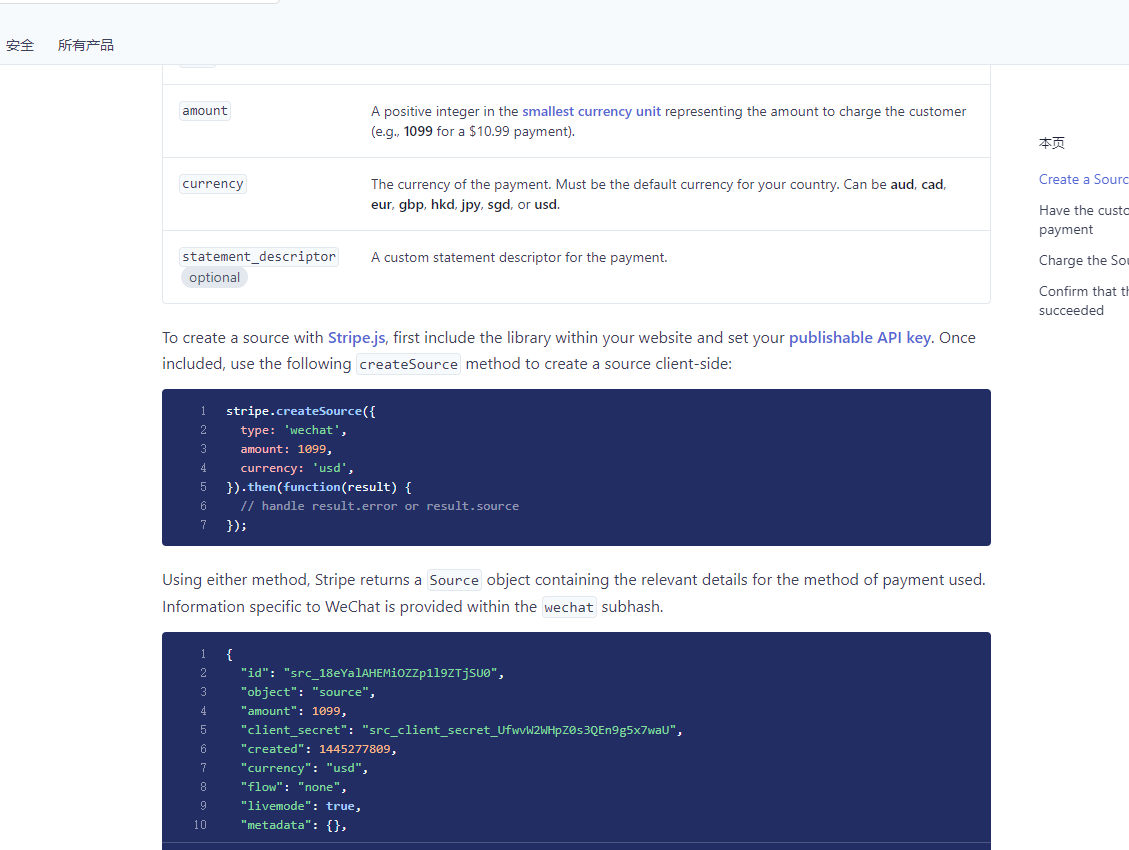Viewport: 1129px width, 850px height.
Task: Jump to Have the customer payment section
Action: 1084,220
